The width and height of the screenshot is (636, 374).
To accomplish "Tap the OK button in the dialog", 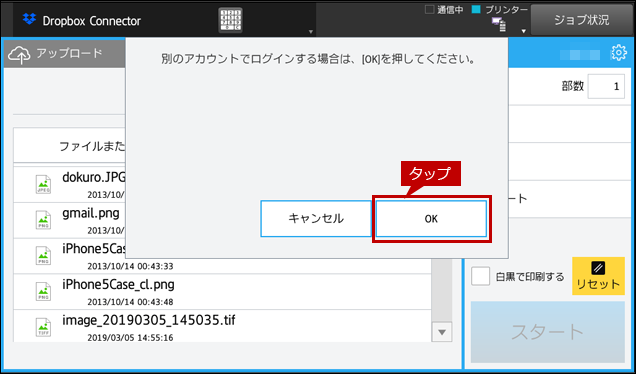I will pyautogui.click(x=431, y=219).
